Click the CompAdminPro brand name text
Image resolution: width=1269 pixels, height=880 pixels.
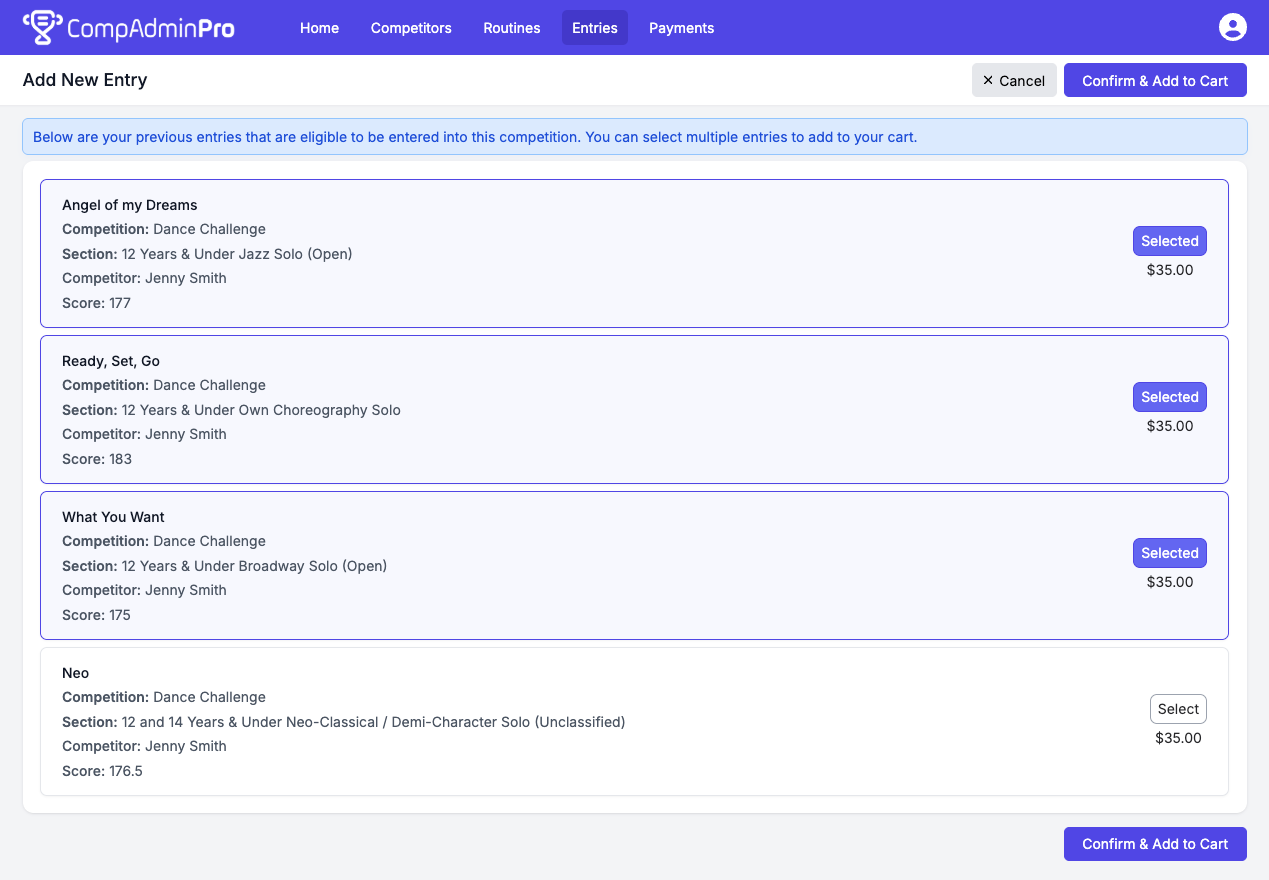point(150,28)
